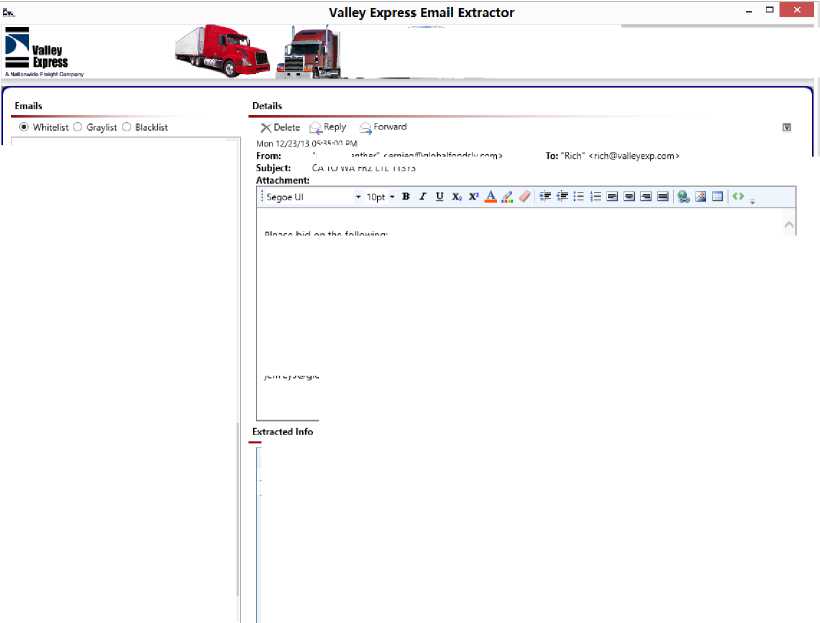Screen dimensions: 820x623
Task: Align text left
Action: pyautogui.click(x=612, y=197)
